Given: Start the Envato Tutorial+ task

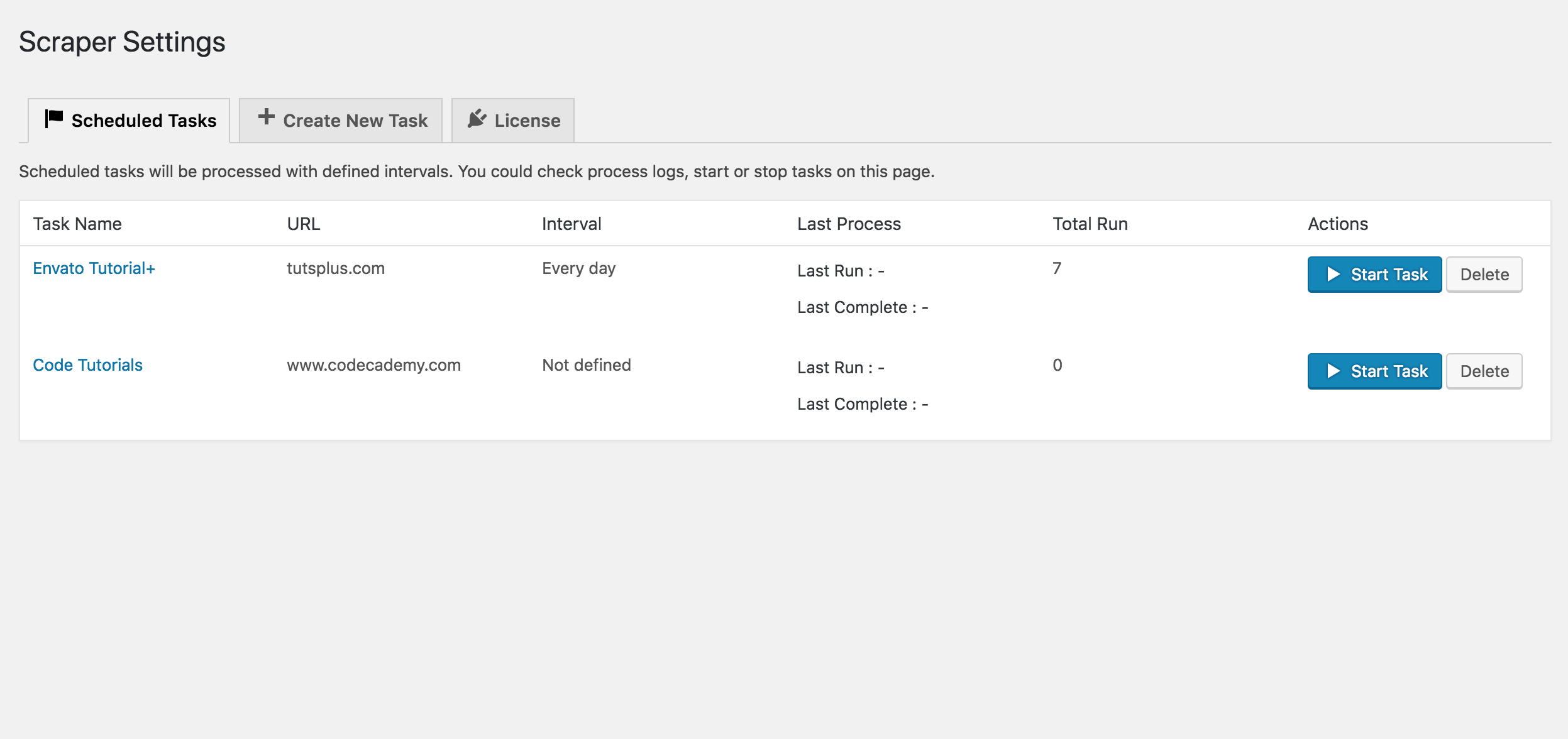Looking at the screenshot, I should coord(1374,275).
